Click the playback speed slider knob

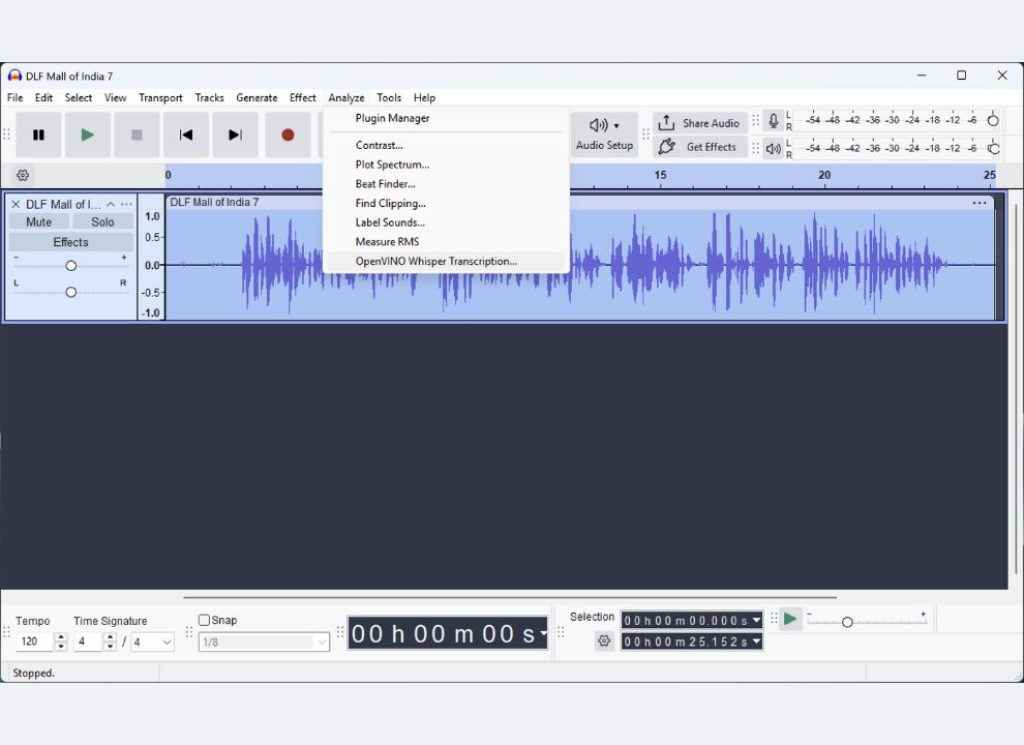tap(847, 622)
